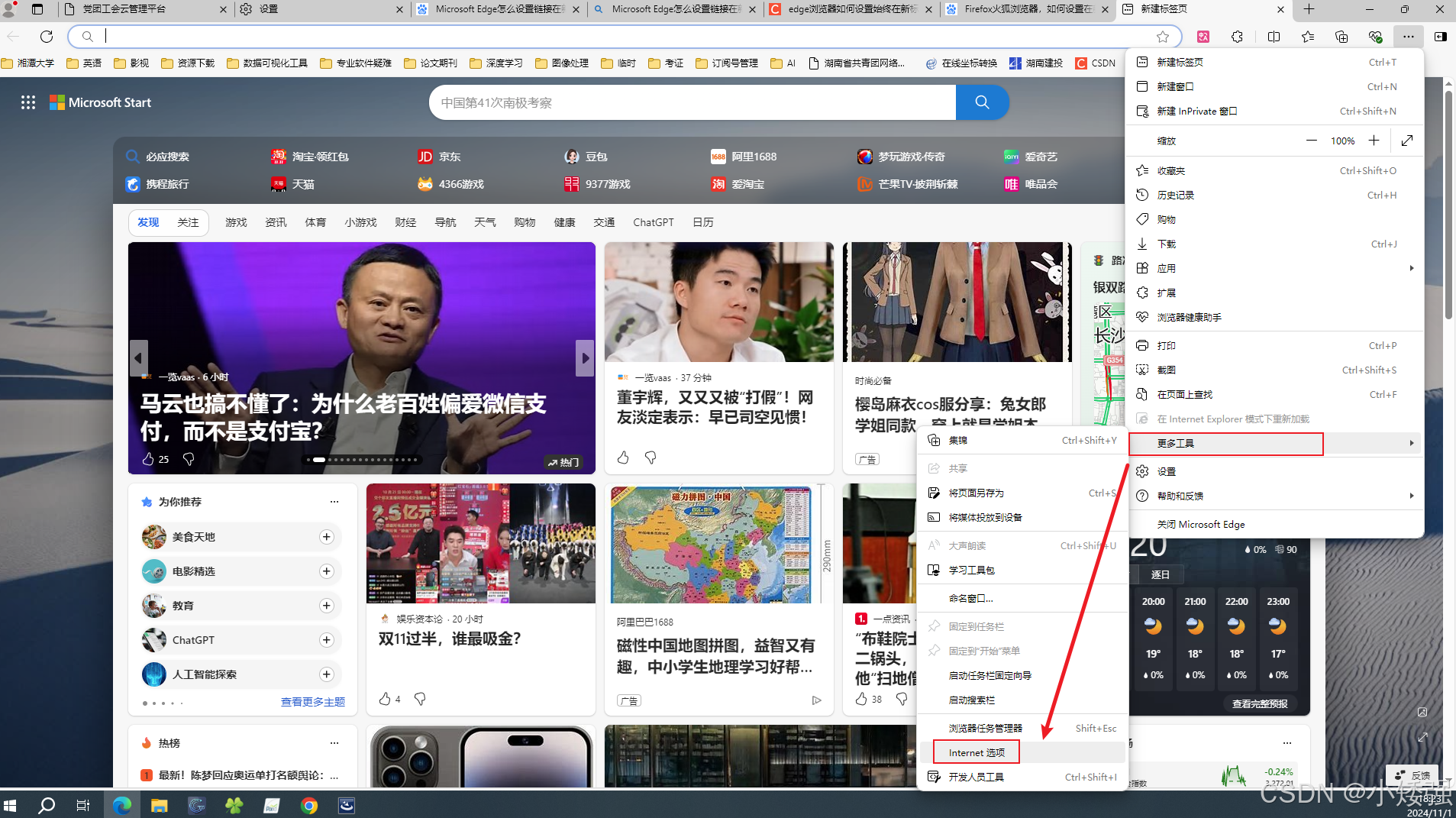This screenshot has width=1456, height=818.
Task: Add 美食天地 topic with plus icon
Action: 327,537
